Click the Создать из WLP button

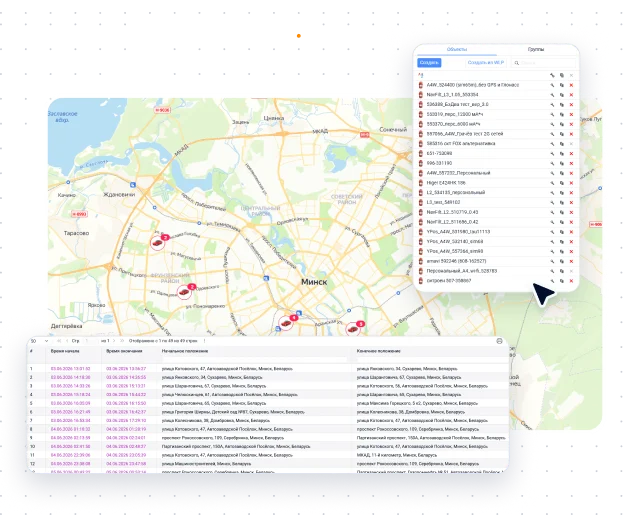pyautogui.click(x=486, y=63)
